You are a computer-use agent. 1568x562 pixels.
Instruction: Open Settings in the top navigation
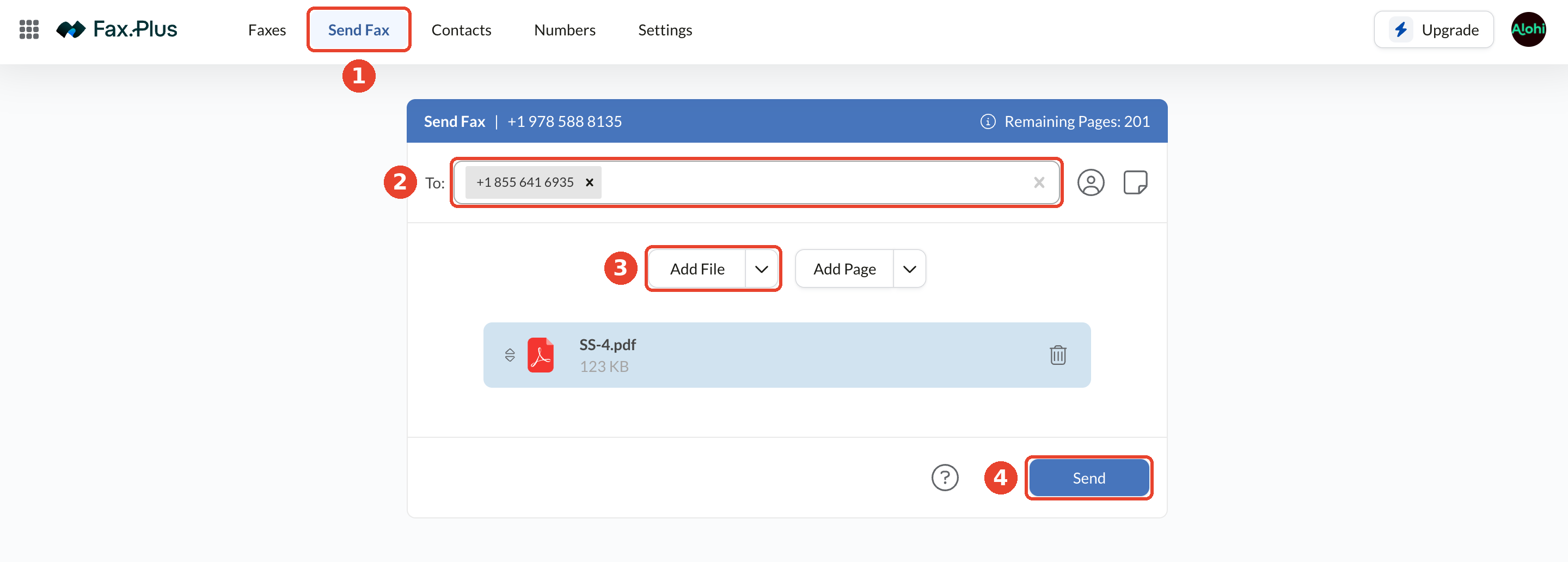click(665, 30)
